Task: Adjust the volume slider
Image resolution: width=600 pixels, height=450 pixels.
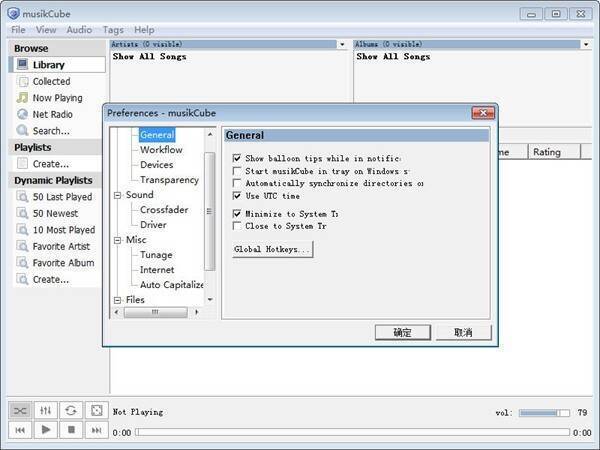Action: [540, 412]
